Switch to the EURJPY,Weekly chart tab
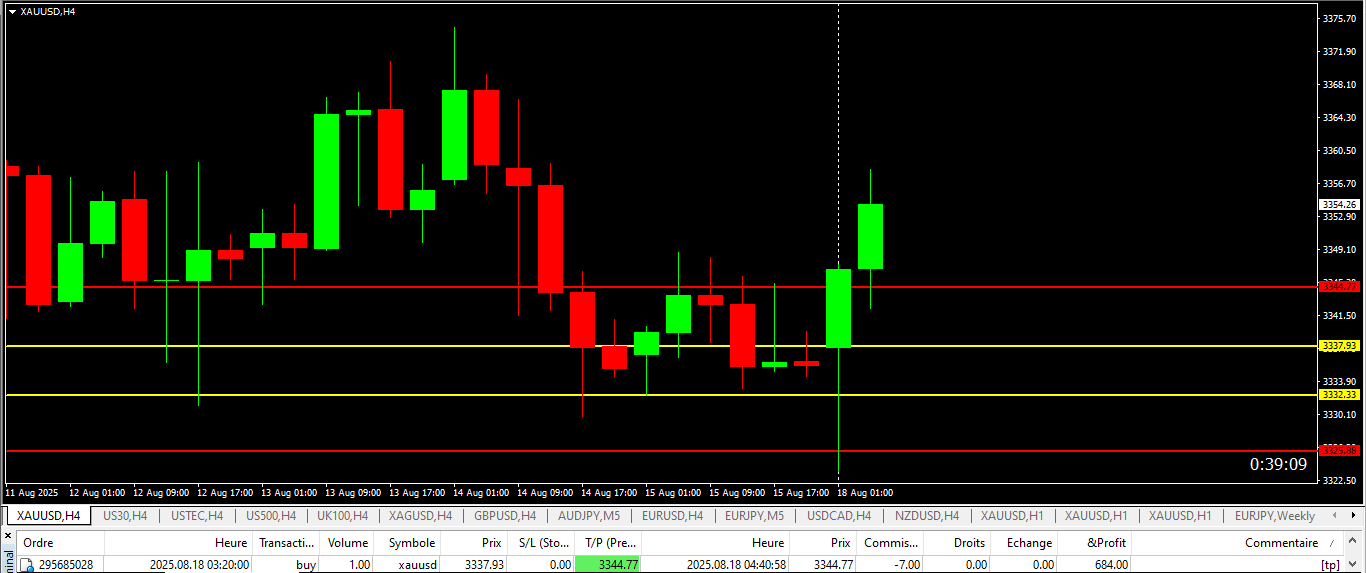The image size is (1366, 573). point(1275,516)
